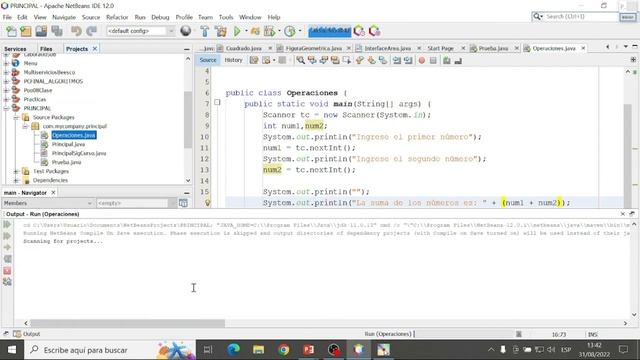The width and height of the screenshot is (640, 360).
Task: Collapse the com.mycompany.principal package node
Action: click(x=25, y=126)
